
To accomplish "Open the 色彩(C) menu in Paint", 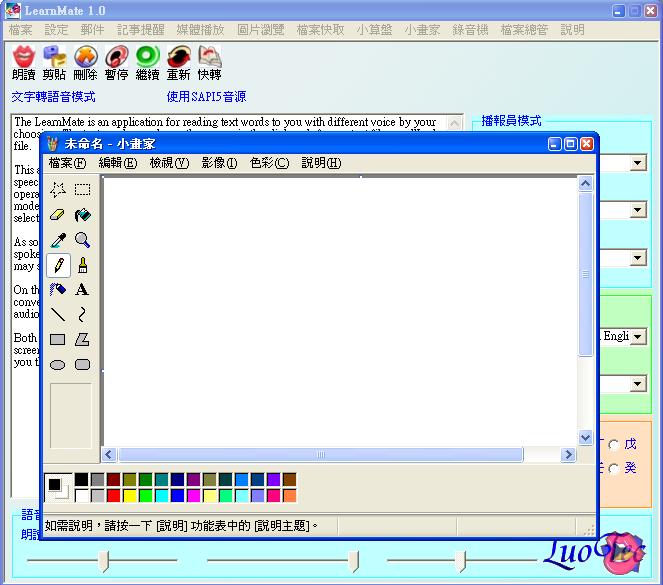I will click(x=269, y=163).
